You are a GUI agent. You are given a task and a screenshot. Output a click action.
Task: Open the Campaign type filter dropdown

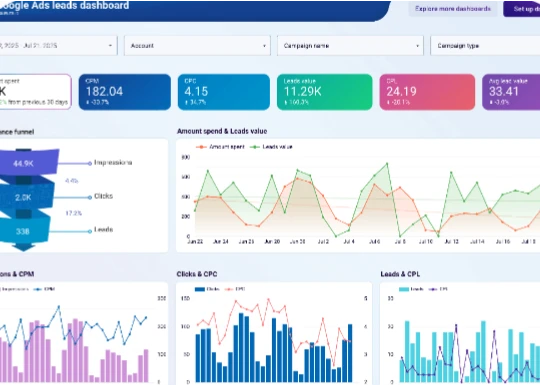click(485, 45)
